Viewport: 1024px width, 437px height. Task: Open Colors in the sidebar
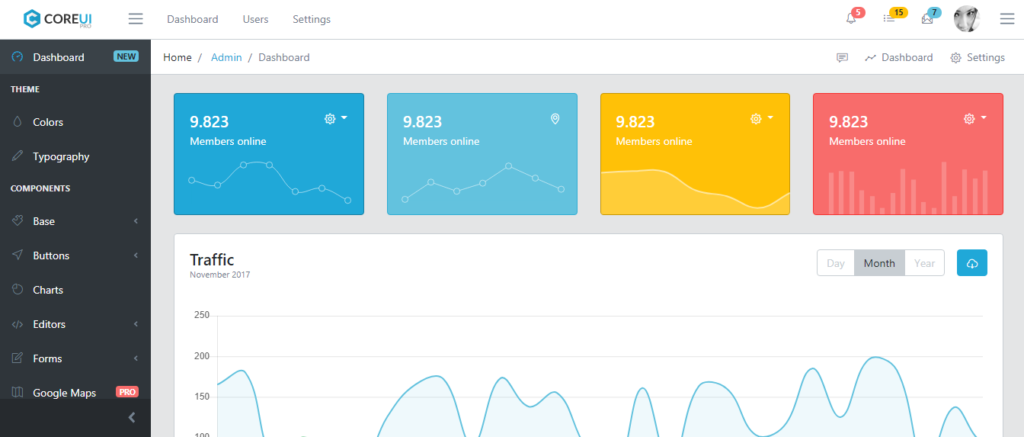(x=75, y=122)
